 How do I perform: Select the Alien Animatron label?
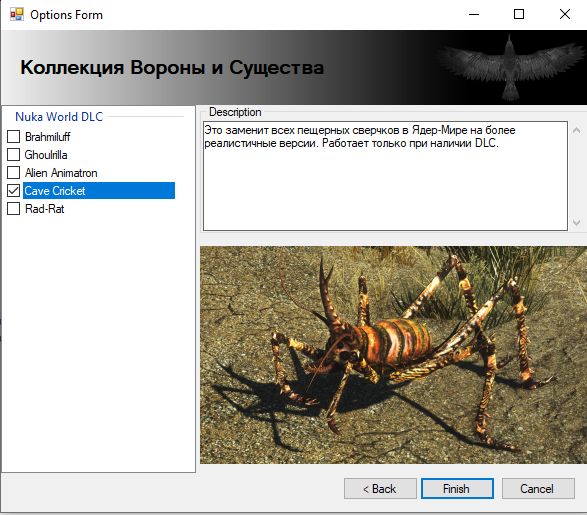tap(61, 173)
